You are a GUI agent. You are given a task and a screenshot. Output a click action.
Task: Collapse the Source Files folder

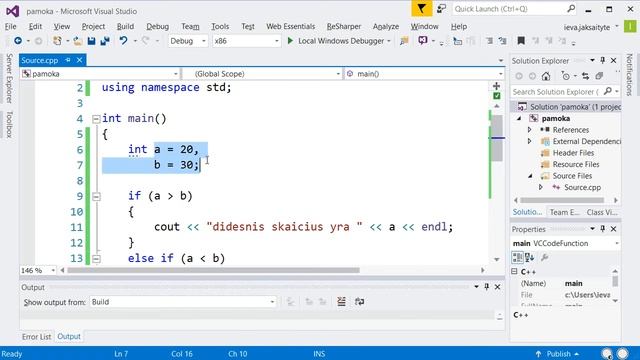point(530,176)
